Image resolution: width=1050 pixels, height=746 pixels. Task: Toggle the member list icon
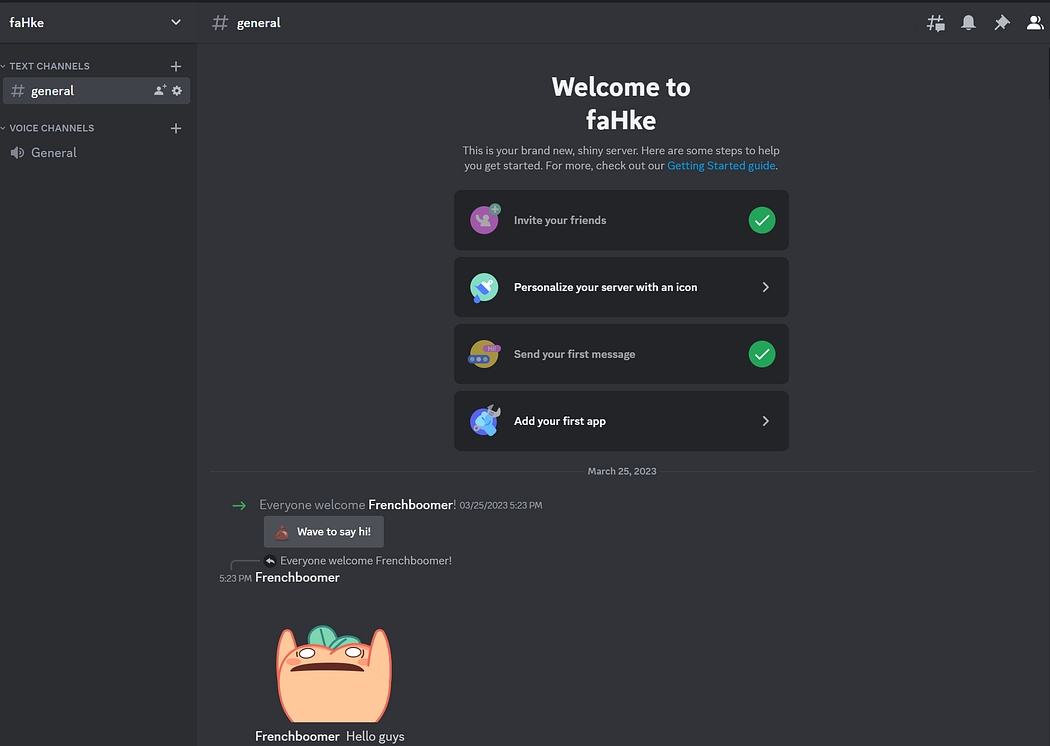click(x=1035, y=23)
